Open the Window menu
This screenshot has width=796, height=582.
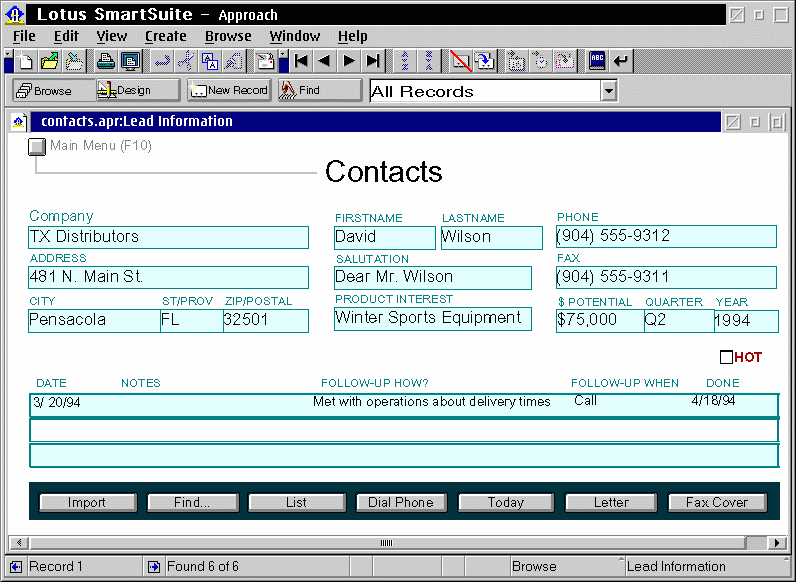coord(294,36)
